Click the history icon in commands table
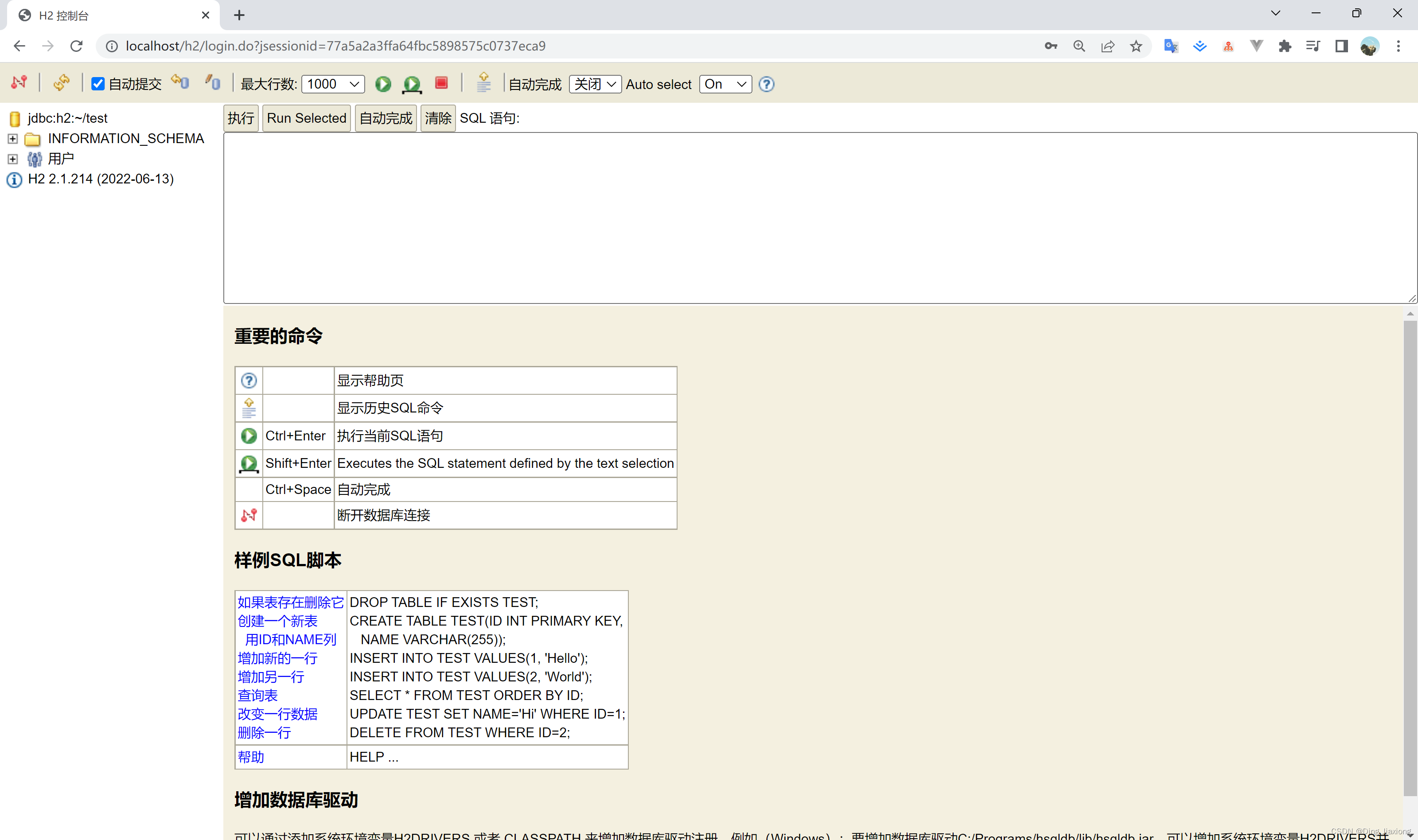The image size is (1418, 840). (249, 408)
